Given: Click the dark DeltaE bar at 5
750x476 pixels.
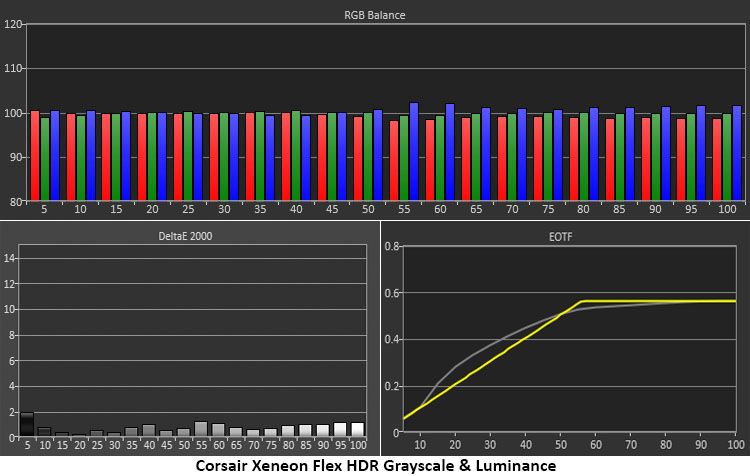Looking at the screenshot, I should pyautogui.click(x=27, y=424).
